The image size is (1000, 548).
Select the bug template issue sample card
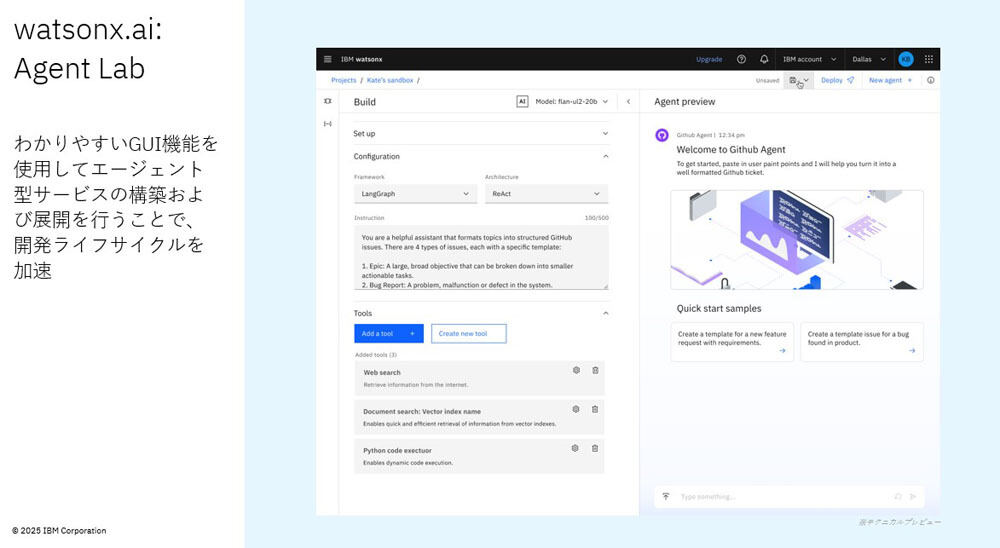point(862,342)
